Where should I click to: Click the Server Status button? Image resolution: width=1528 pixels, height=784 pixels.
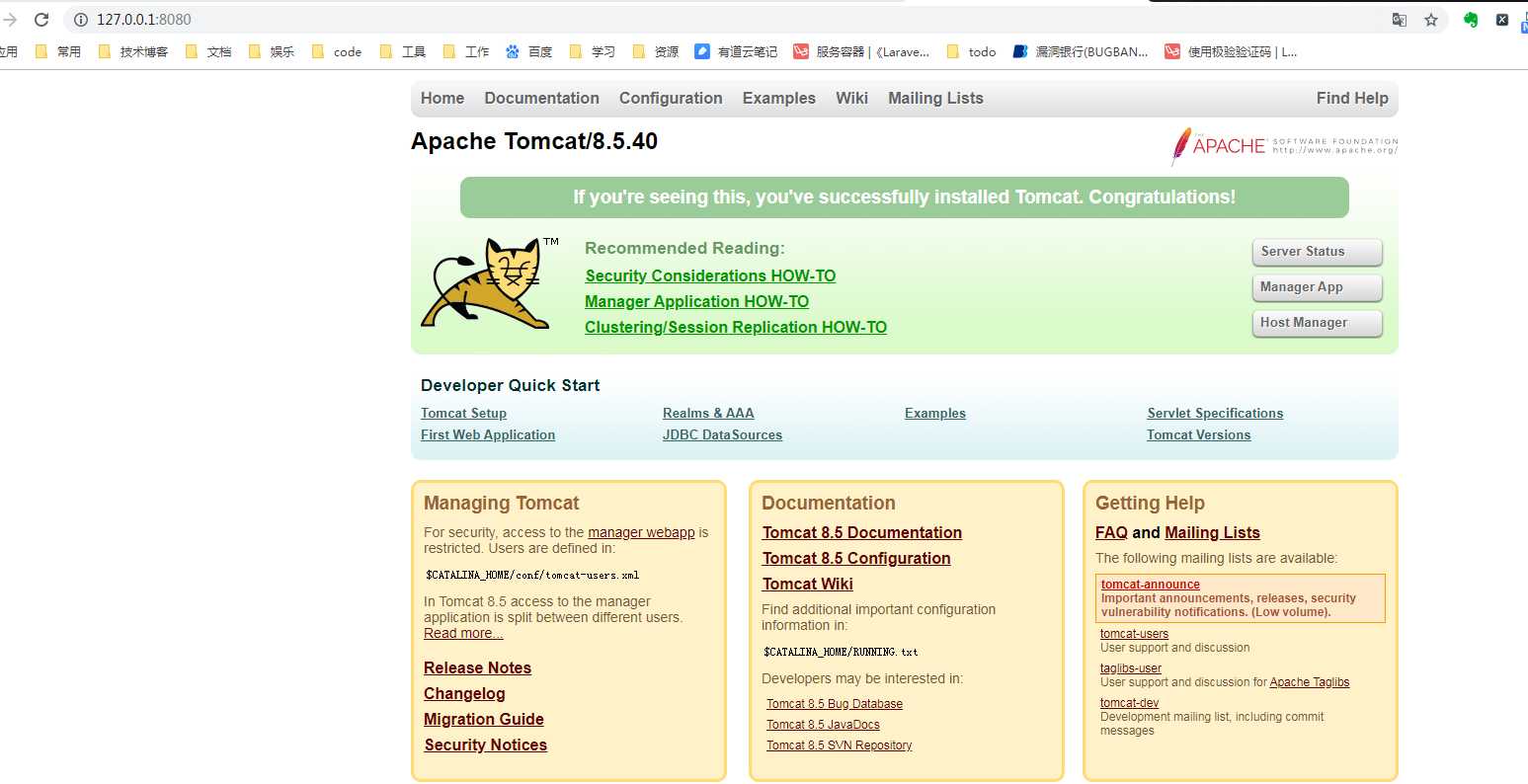[1317, 252]
